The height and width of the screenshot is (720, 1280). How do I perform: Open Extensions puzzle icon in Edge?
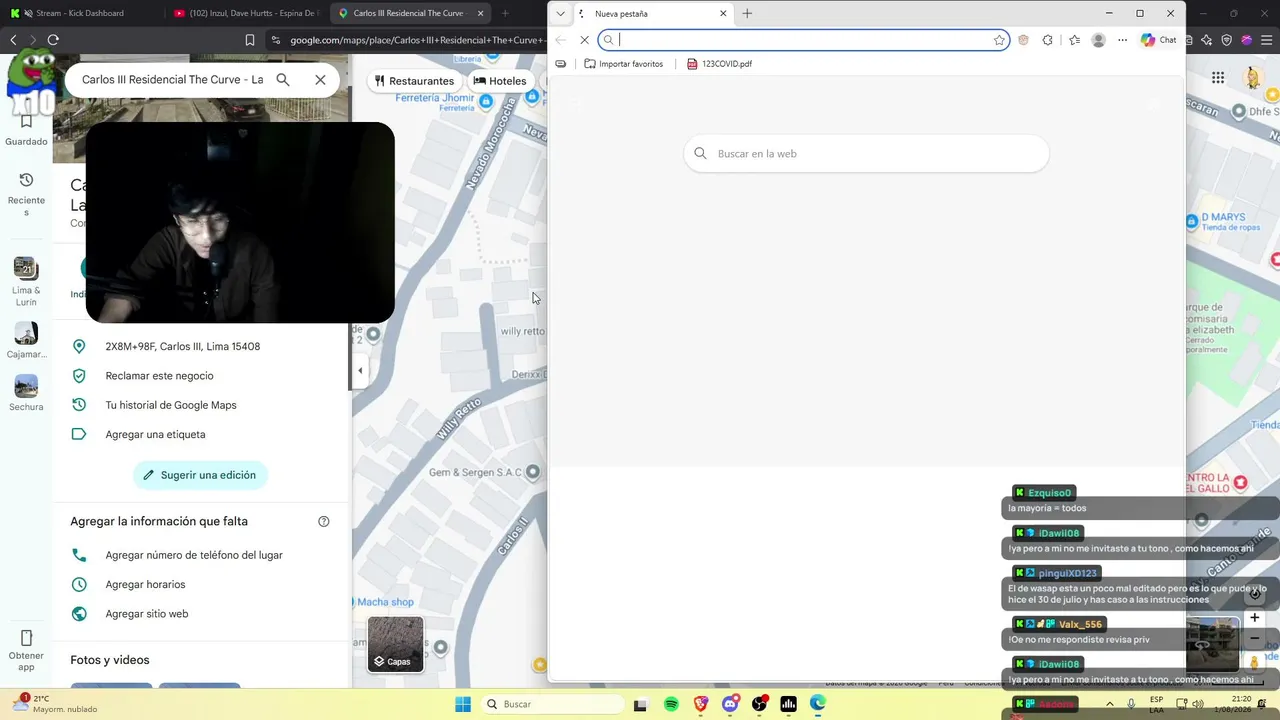click(x=1047, y=40)
